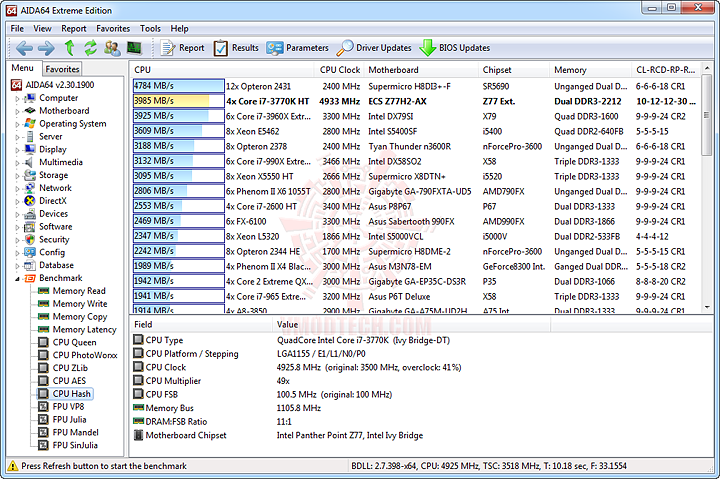Screen dimensions: 720x479
Task: Open the File menu
Action: 17,28
